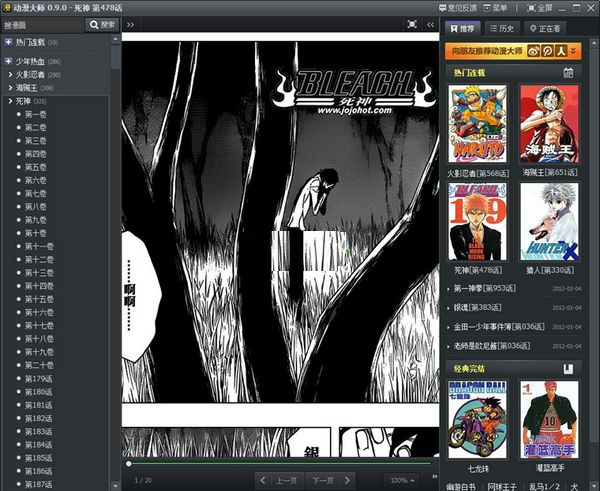Viewport: 600px width, 491px height.
Task: Click the 1 / 20 page counter
Action: (143, 480)
